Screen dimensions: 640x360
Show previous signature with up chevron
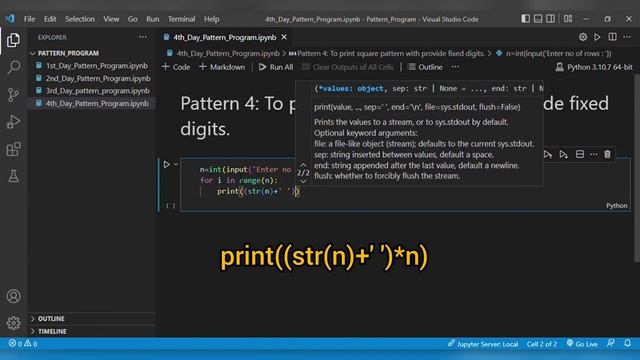pos(303,164)
